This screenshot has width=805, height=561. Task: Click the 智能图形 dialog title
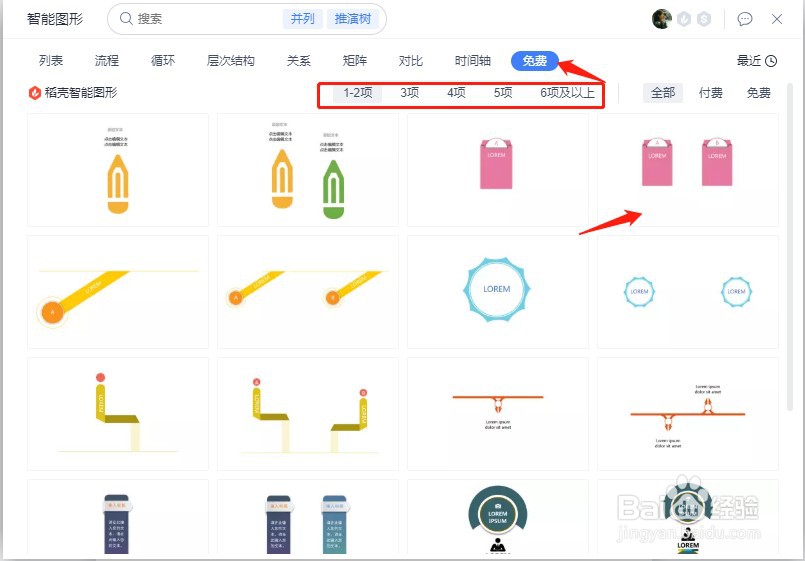(x=55, y=19)
